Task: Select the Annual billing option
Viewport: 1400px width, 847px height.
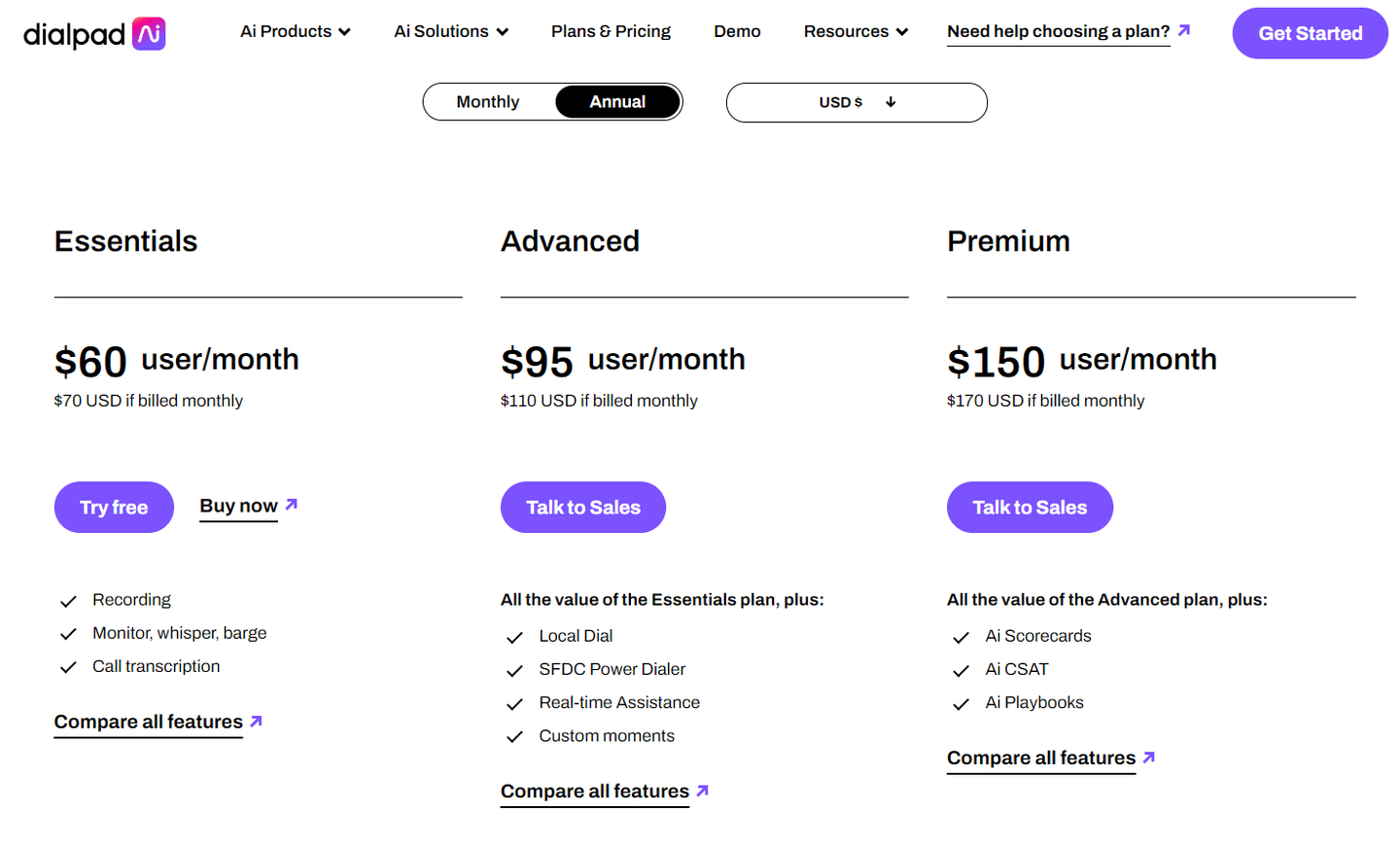Action: pyautogui.click(x=617, y=102)
